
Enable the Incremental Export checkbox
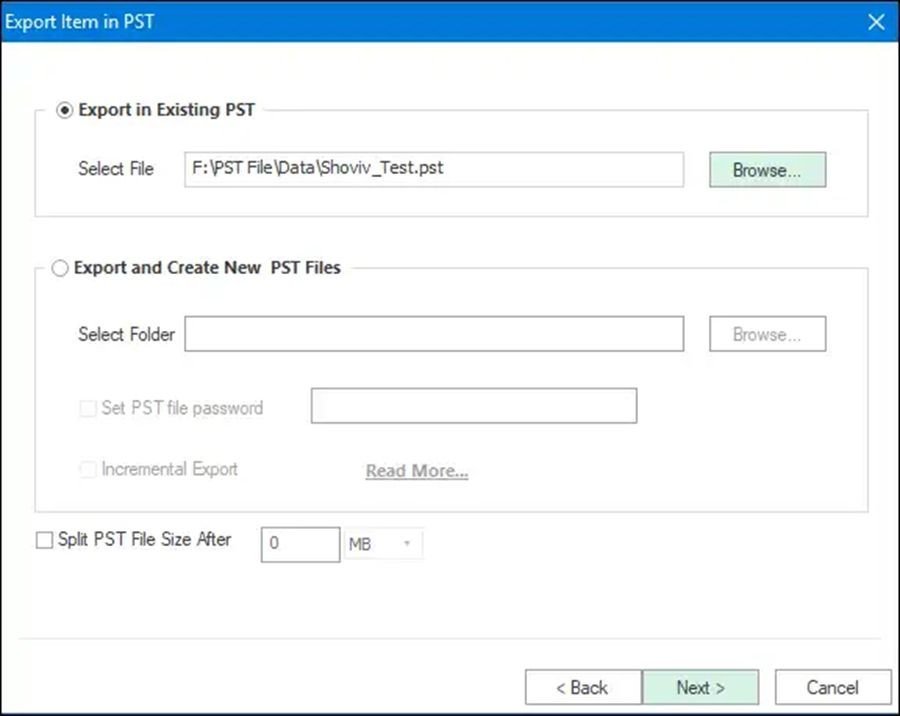(x=88, y=469)
